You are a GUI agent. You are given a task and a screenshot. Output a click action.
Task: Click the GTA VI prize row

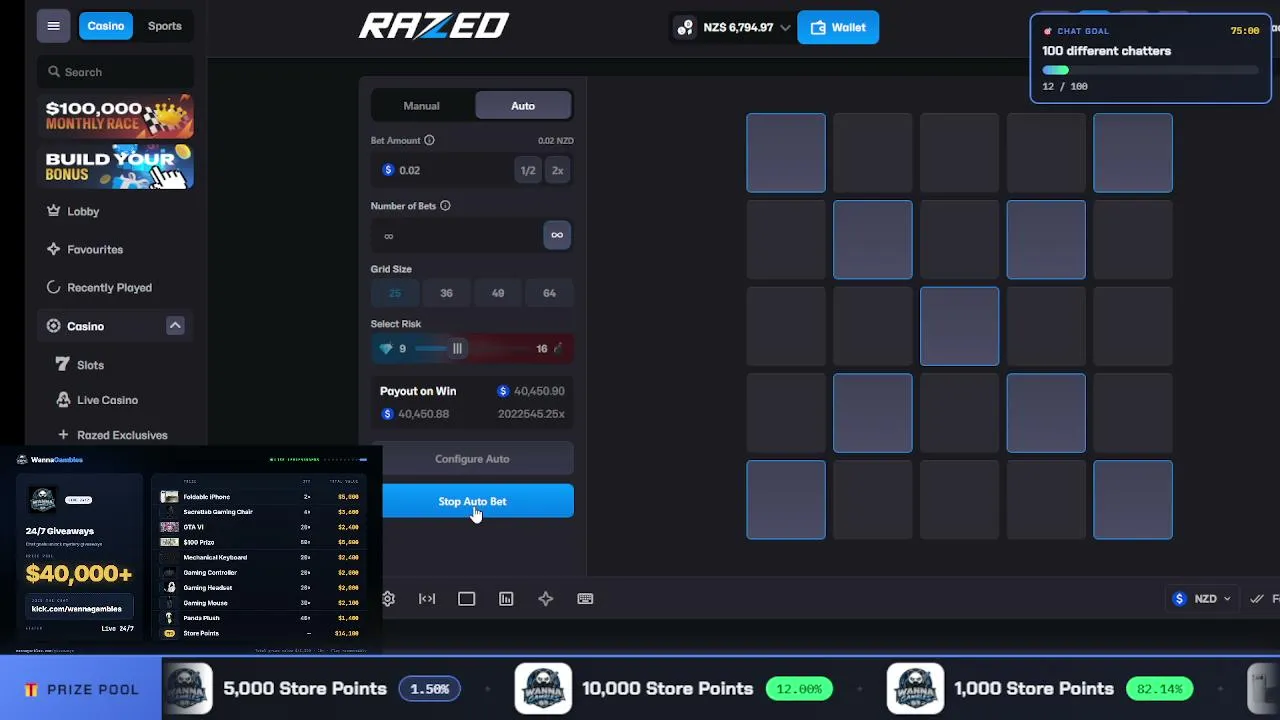click(260, 527)
